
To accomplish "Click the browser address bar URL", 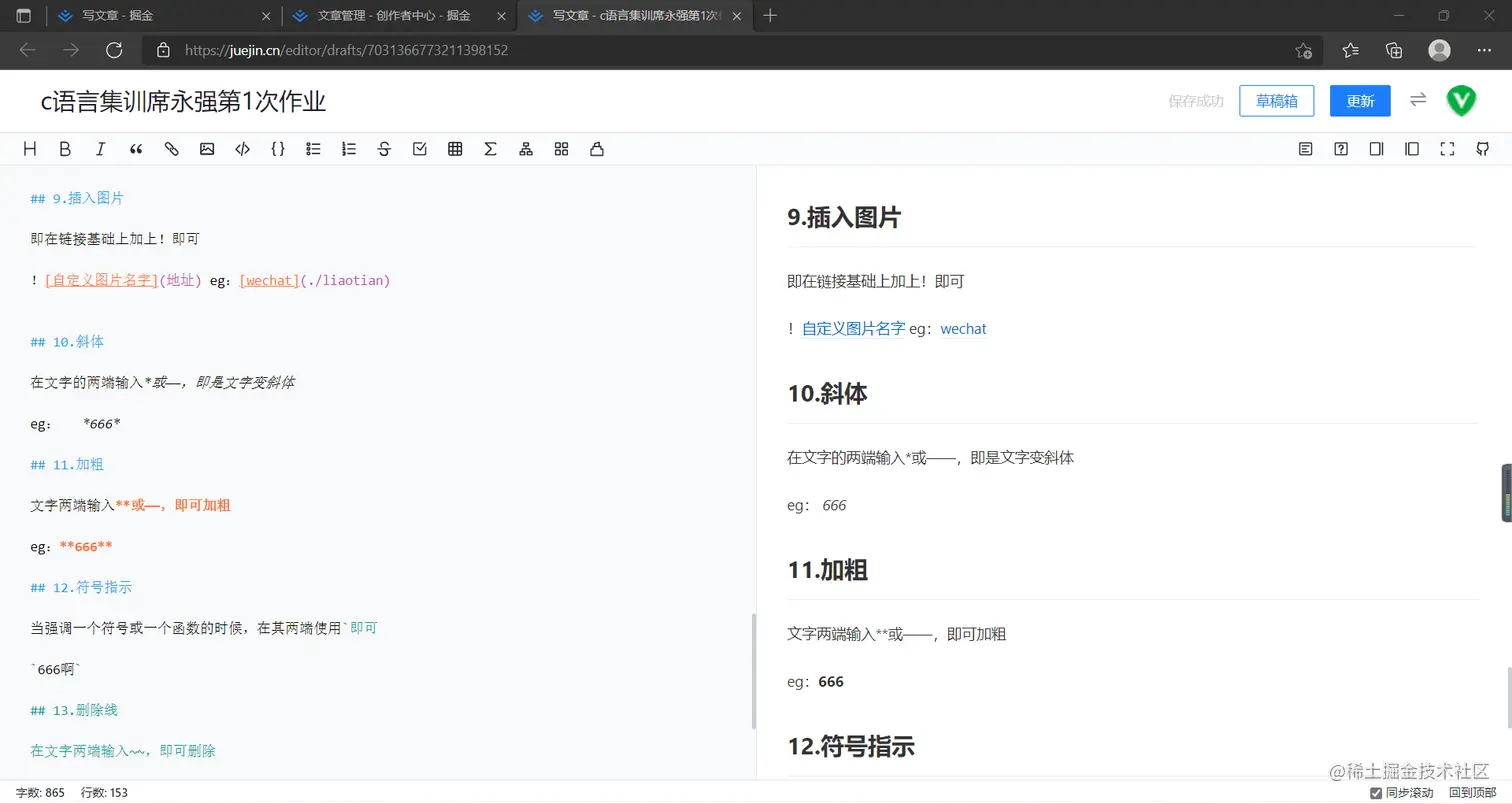I will coord(346,50).
